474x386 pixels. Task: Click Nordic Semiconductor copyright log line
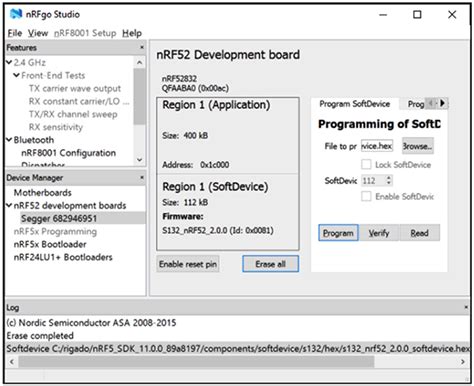(91, 323)
